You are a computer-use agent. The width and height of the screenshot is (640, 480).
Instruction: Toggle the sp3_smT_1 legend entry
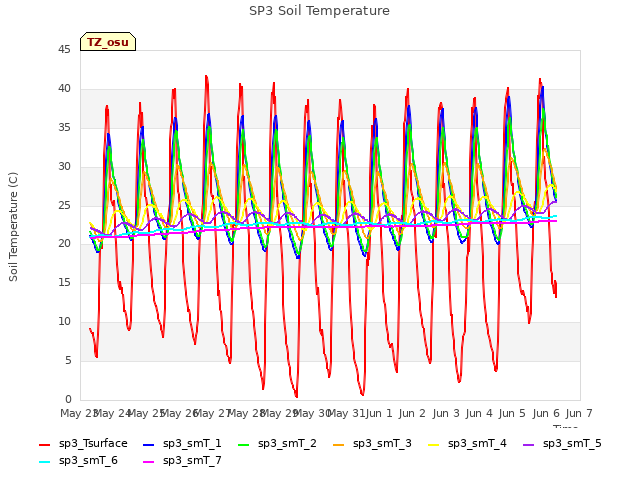[182, 443]
